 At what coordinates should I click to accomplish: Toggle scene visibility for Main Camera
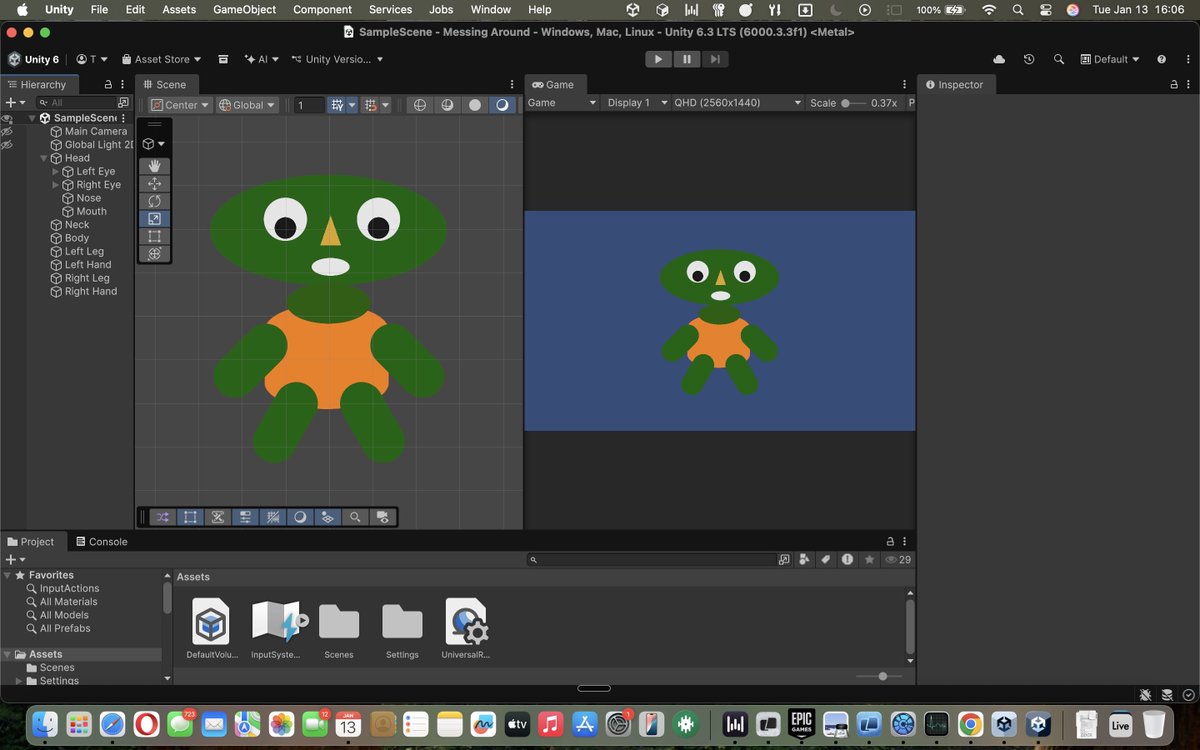tap(7, 131)
